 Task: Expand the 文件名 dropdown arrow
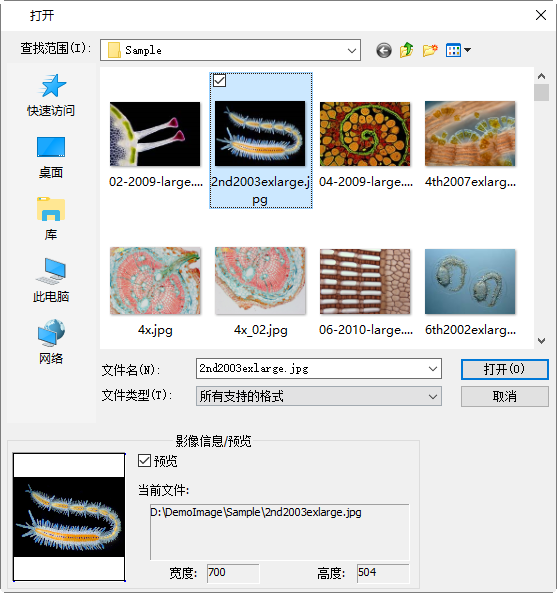point(433,369)
